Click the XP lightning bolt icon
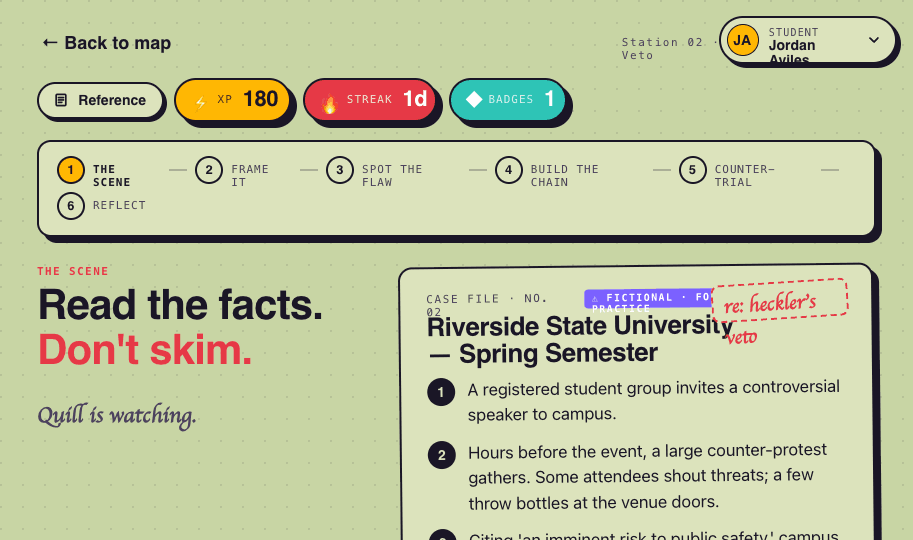913x540 pixels. click(x=200, y=103)
